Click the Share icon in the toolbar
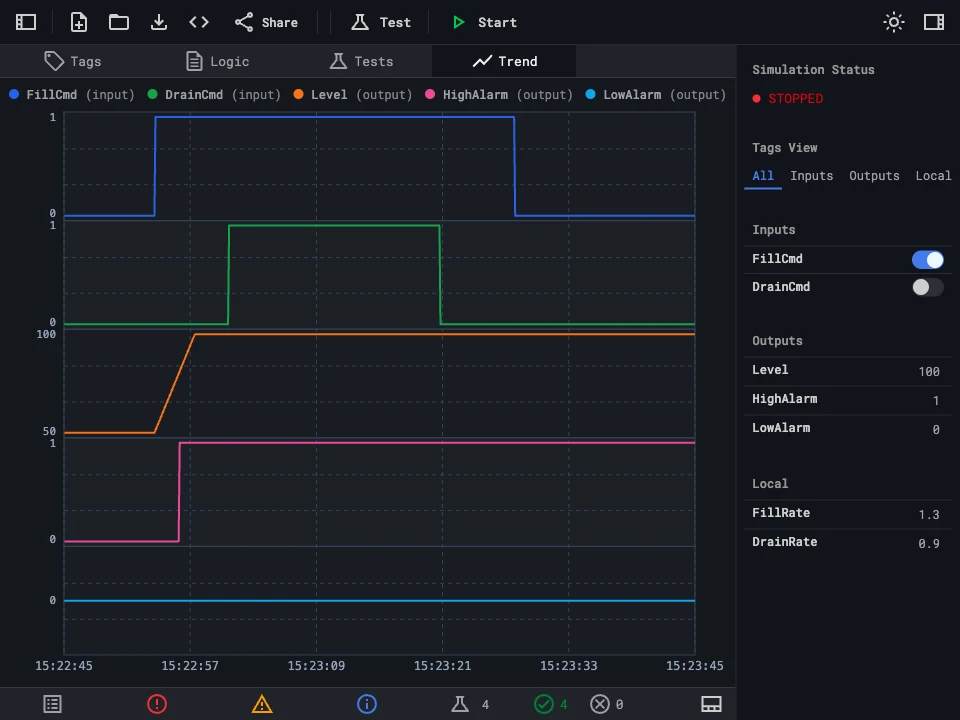Viewport: 960px width, 720px height. click(x=243, y=22)
